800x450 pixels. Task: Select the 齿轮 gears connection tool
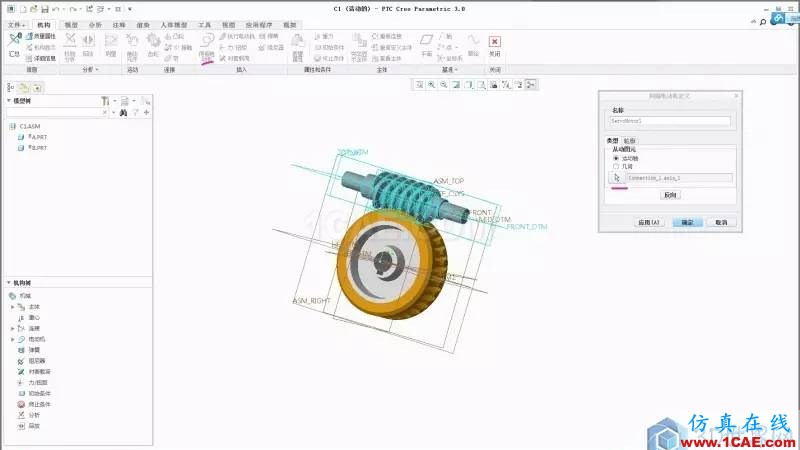click(x=153, y=45)
